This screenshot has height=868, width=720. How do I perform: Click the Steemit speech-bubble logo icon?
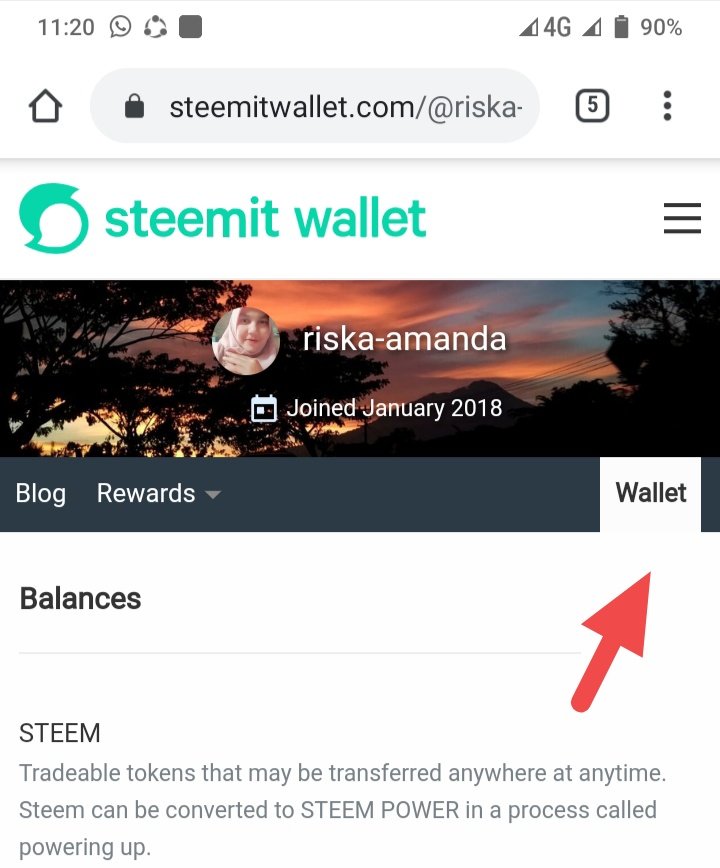click(54, 218)
